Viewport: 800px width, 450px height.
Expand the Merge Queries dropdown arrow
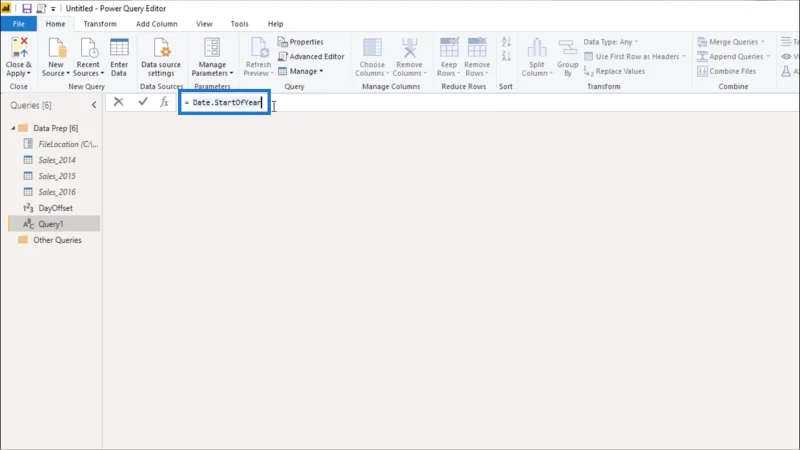pos(763,42)
